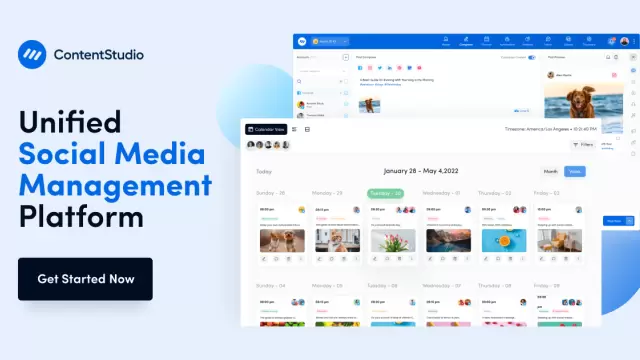Image resolution: width=640 pixels, height=360 pixels.
Task: Open the orange slice post thumbnail on Thursday
Action: [504, 240]
